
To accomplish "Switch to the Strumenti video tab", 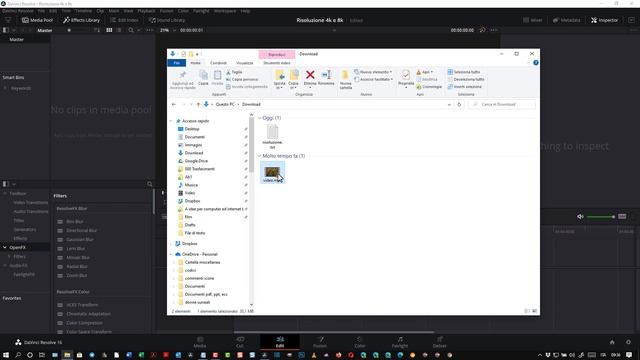I will [277, 63].
